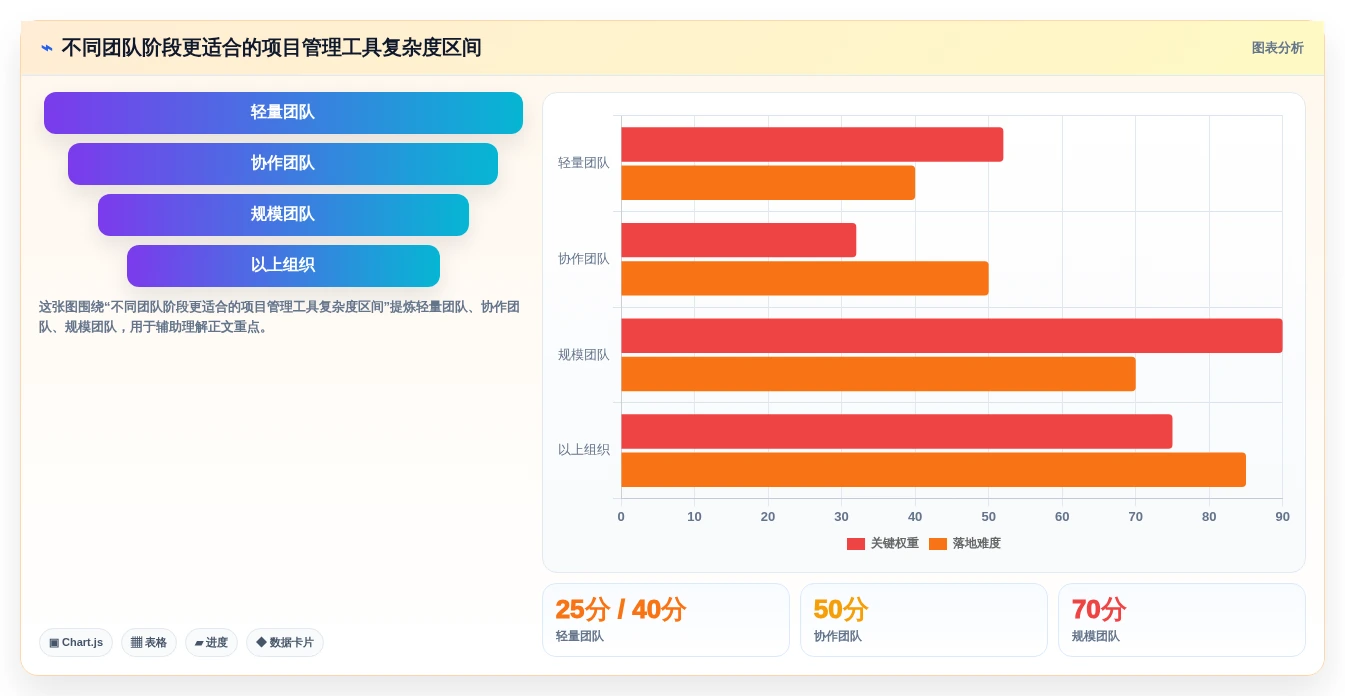Viewport: 1345px width, 696px height.
Task: Click the orange 落地难度 bar for 协作团队
Action: [805, 278]
